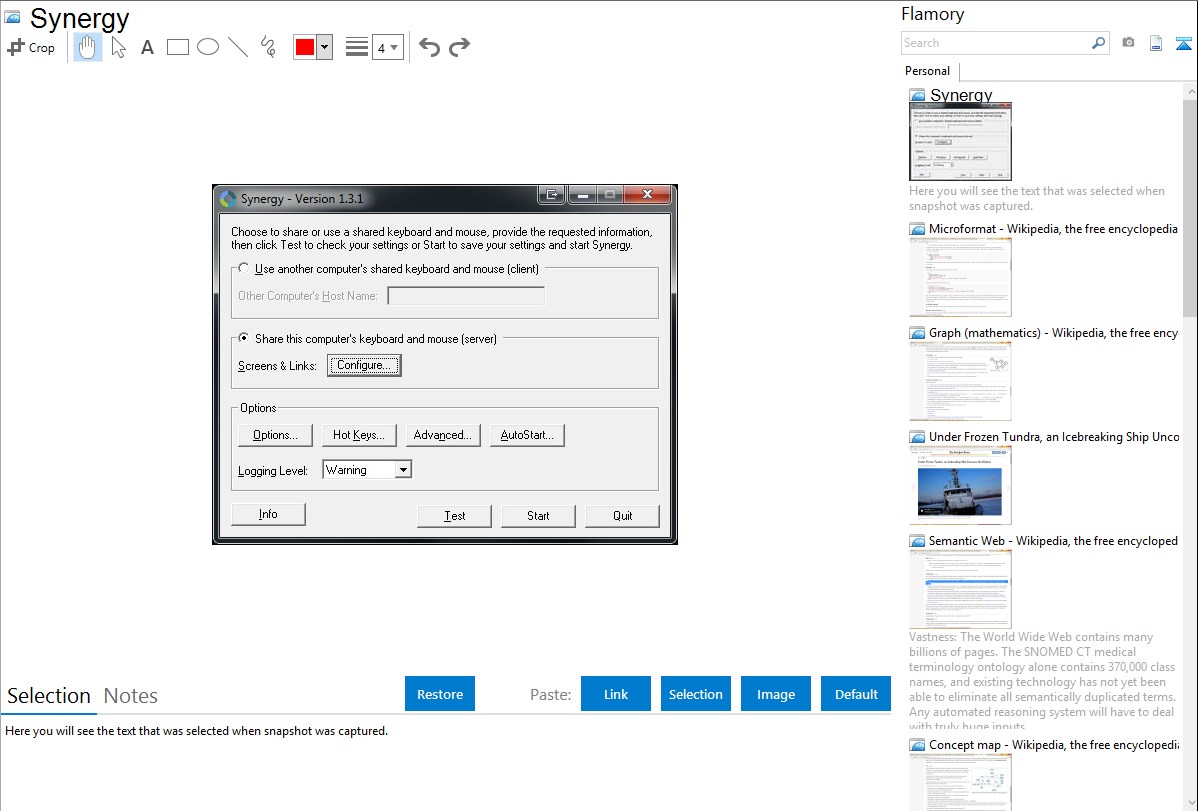Select the Crop tool

[31, 47]
